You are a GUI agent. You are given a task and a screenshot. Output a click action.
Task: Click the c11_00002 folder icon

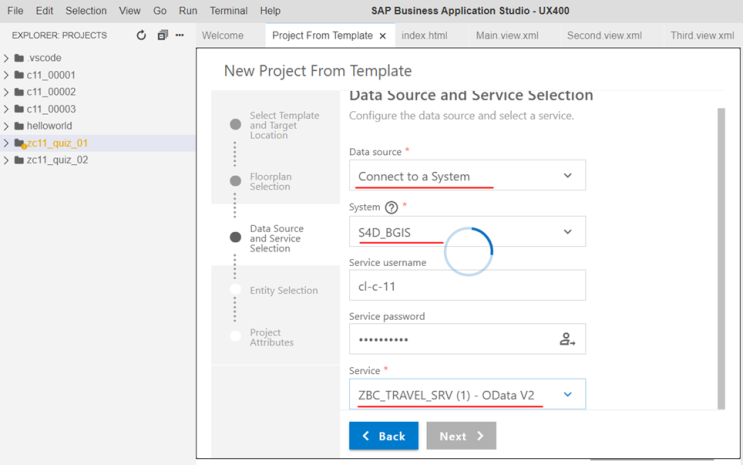coord(19,92)
